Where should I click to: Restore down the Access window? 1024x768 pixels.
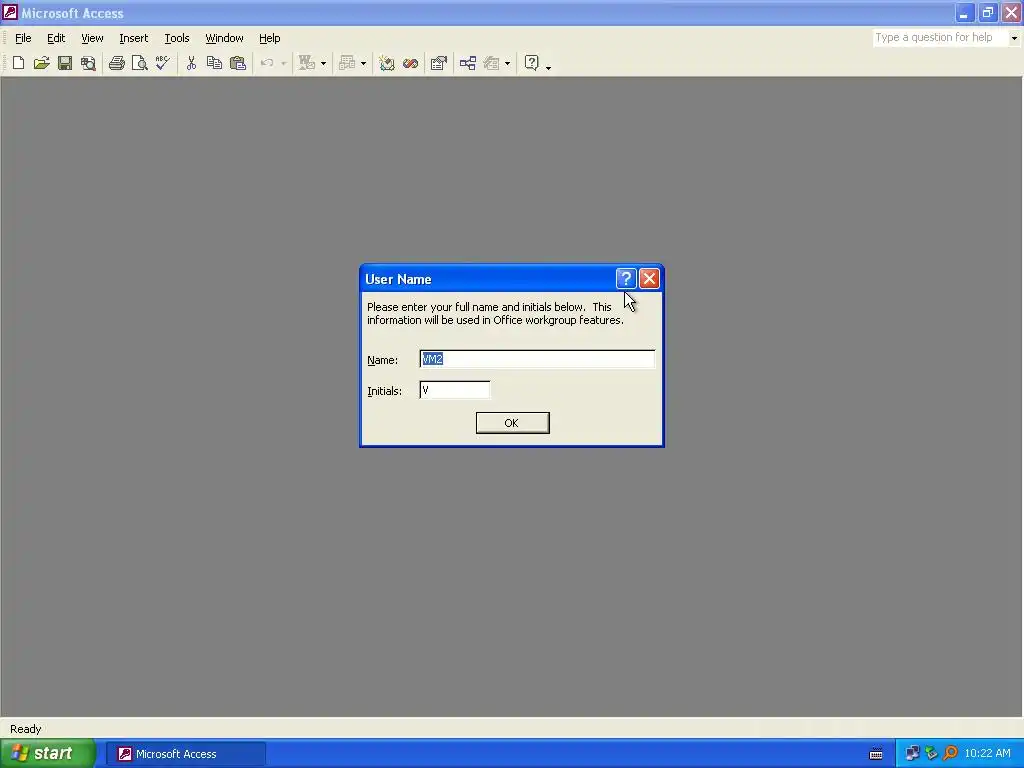click(987, 12)
